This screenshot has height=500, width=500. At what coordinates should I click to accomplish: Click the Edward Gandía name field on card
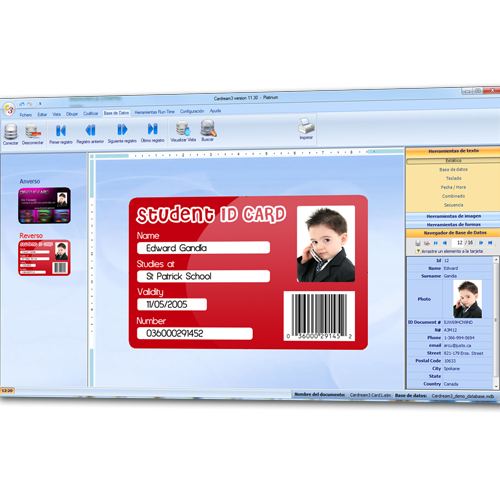click(203, 248)
